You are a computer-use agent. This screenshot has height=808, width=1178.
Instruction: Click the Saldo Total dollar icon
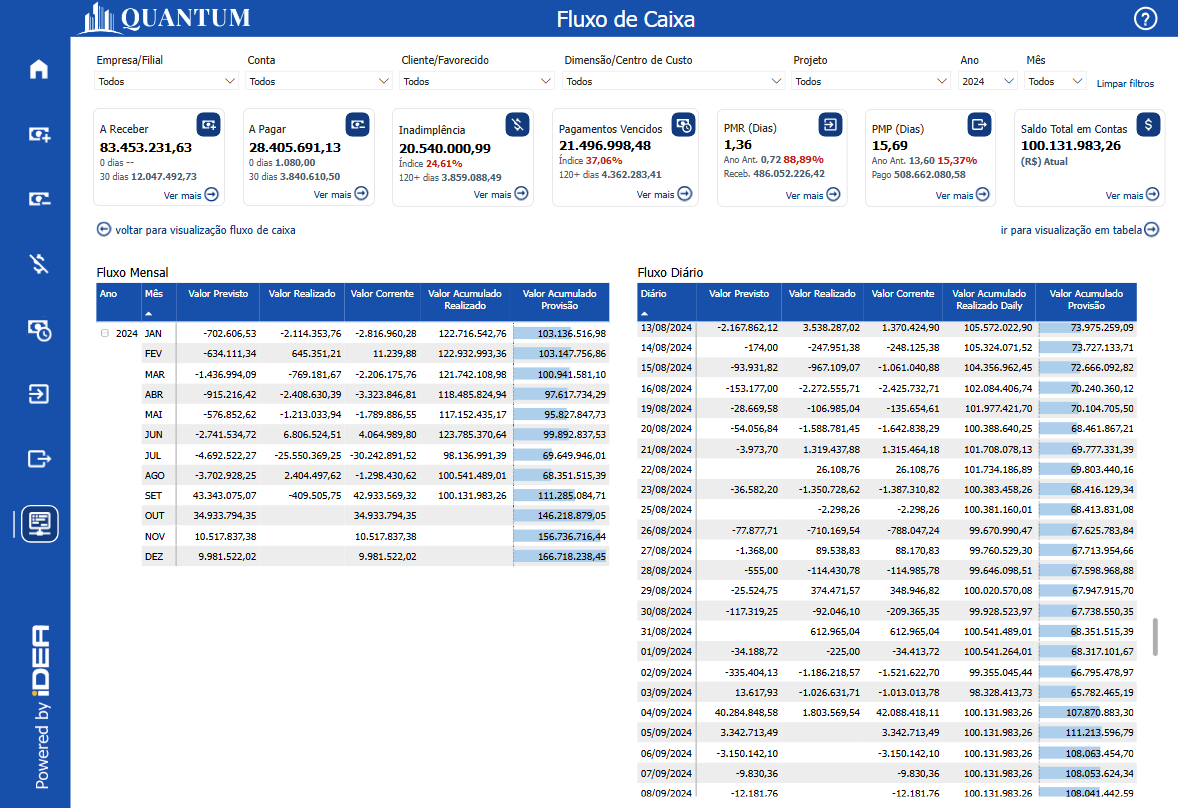tap(1149, 124)
